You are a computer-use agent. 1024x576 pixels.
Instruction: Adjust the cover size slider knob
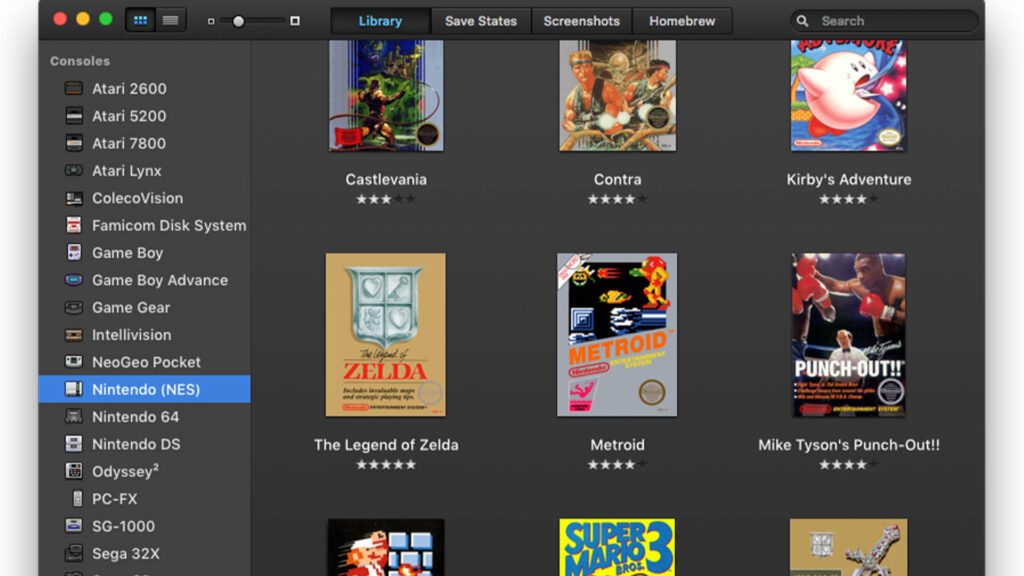tap(238, 21)
